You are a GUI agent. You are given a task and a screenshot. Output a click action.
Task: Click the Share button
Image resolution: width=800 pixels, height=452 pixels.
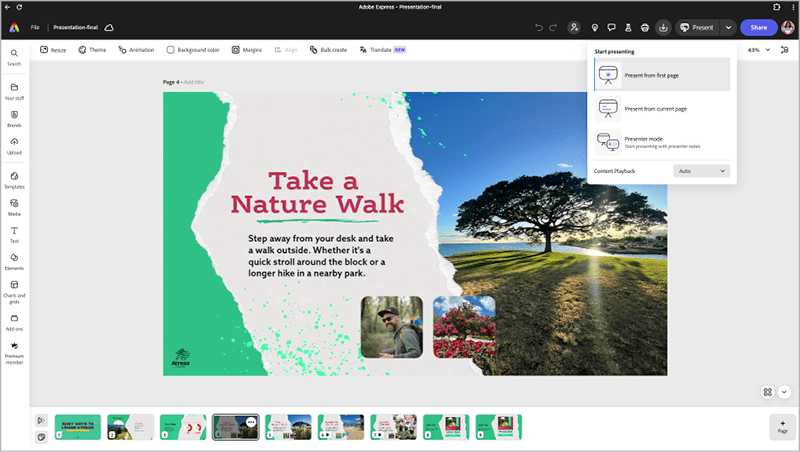(x=759, y=28)
